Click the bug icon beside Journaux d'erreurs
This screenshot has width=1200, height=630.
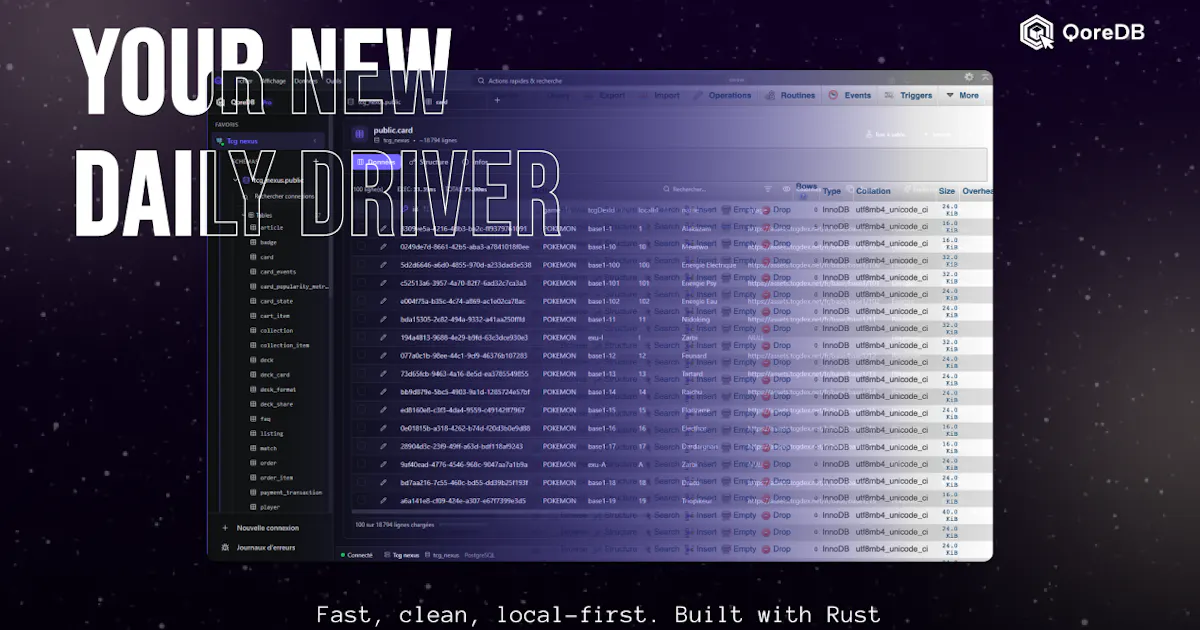225,547
